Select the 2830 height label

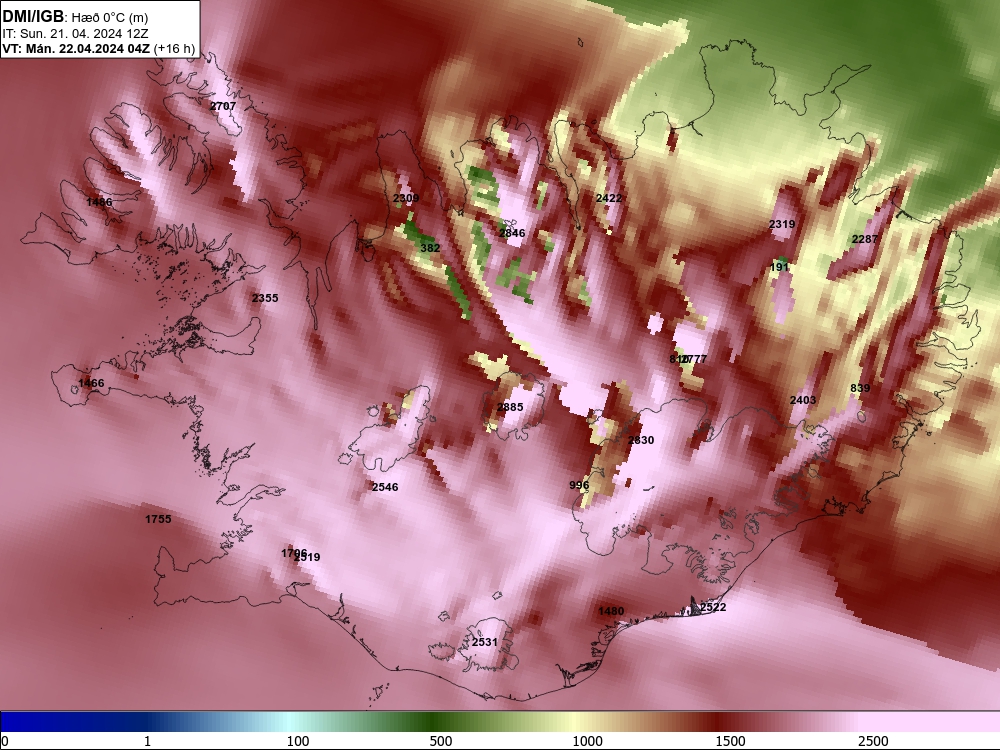pos(641,439)
